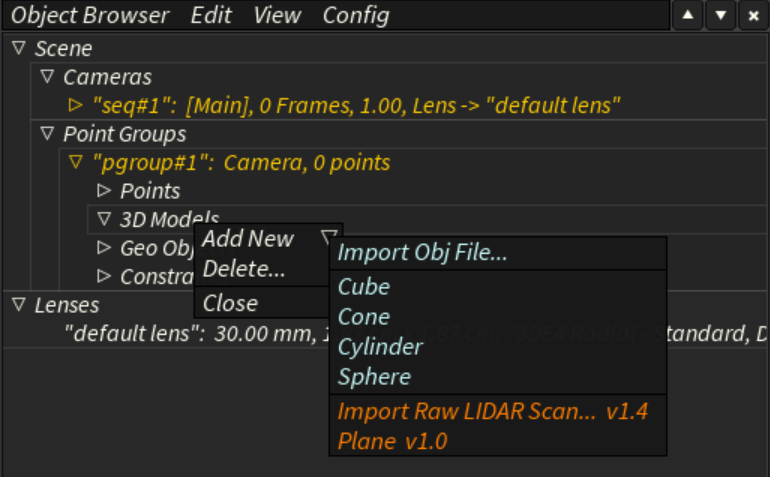The image size is (770, 477).
Task: Select Sphere from the Add New submenu
Action: (374, 377)
